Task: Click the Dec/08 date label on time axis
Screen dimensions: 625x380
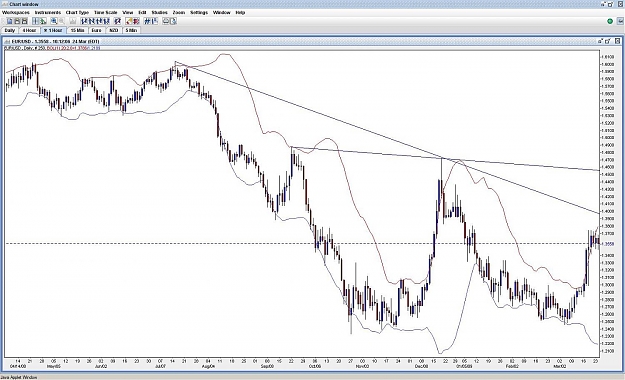Action: point(421,366)
